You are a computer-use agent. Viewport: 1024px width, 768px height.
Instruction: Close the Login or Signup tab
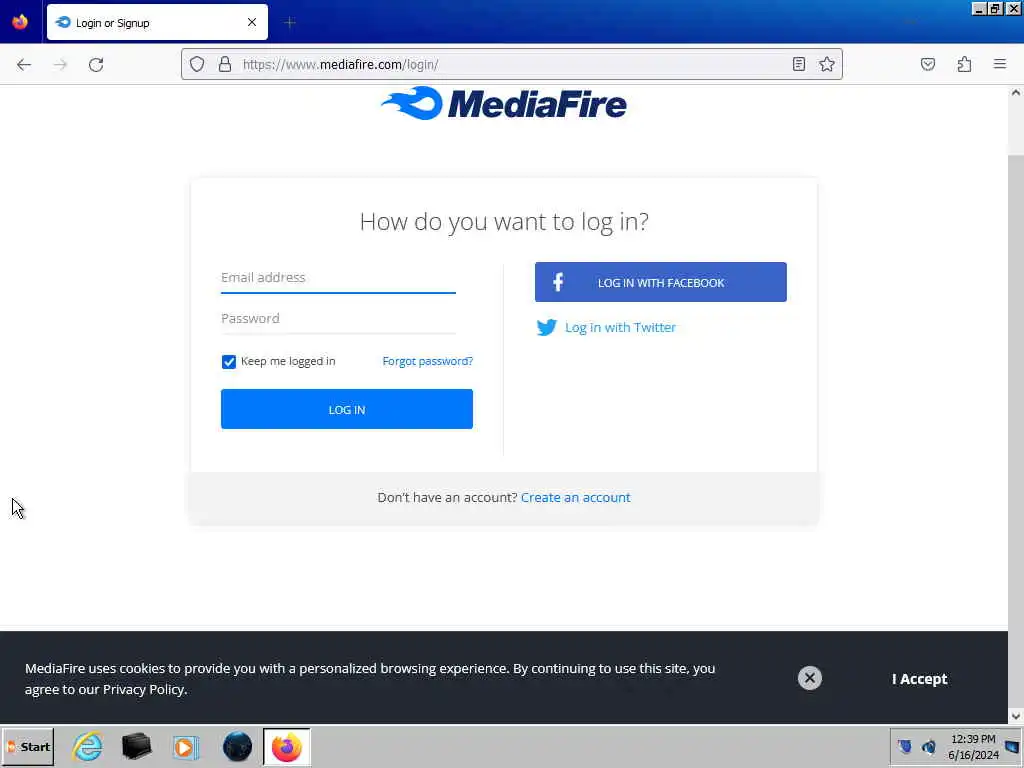click(252, 22)
